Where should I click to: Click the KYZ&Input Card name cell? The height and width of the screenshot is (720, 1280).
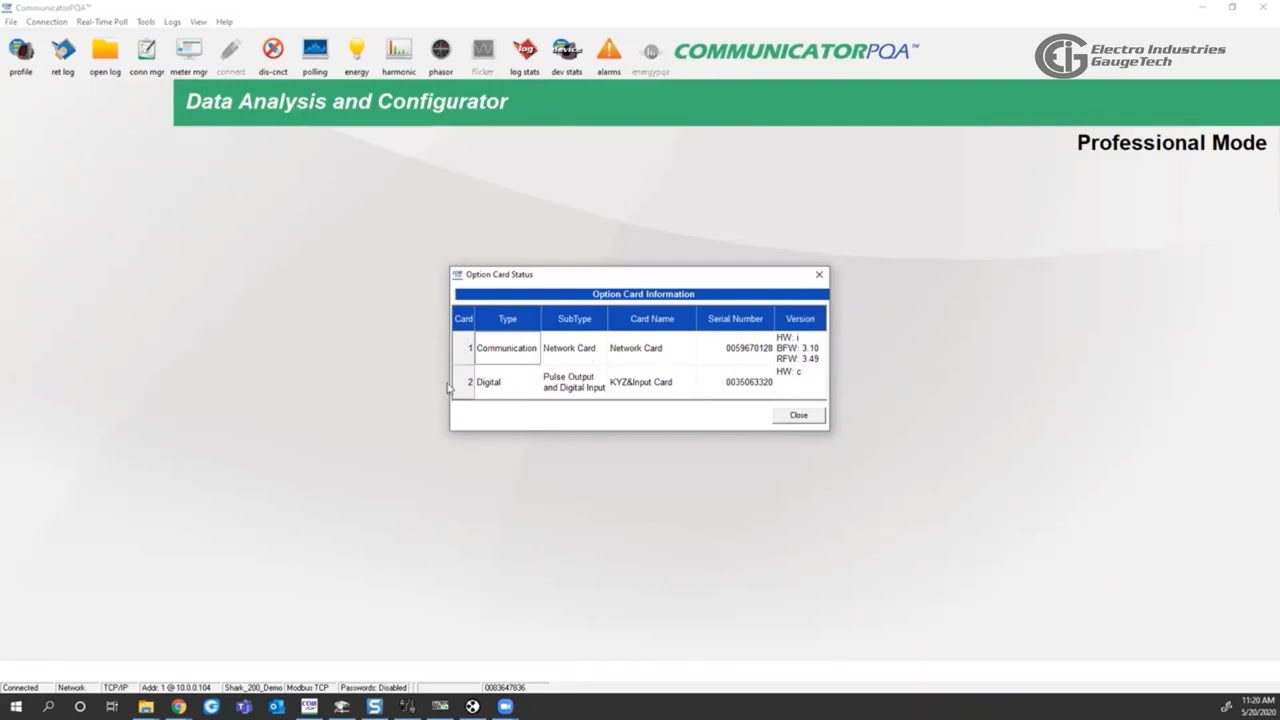click(x=652, y=382)
